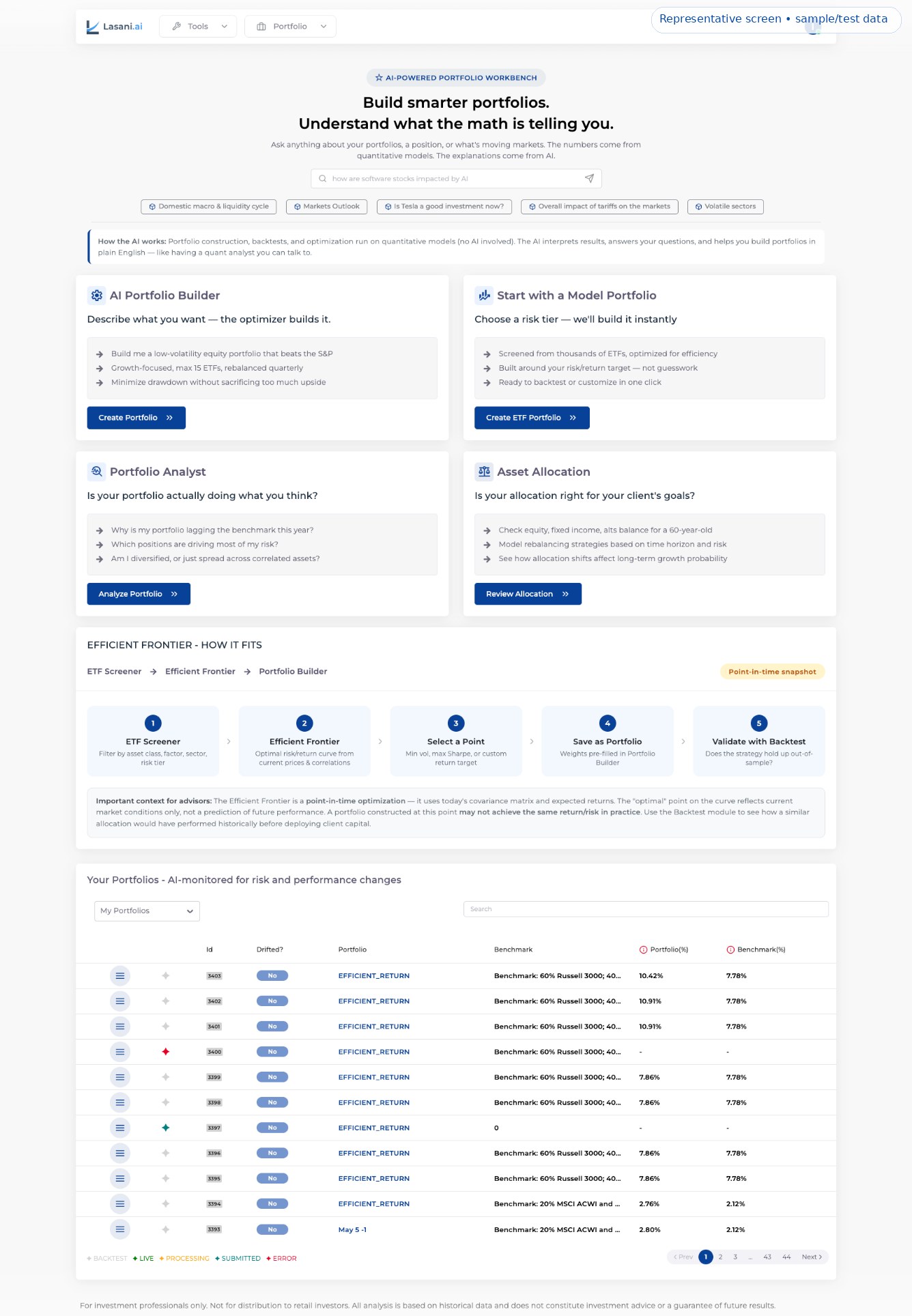Open row menu for portfolio 3399

click(119, 1077)
